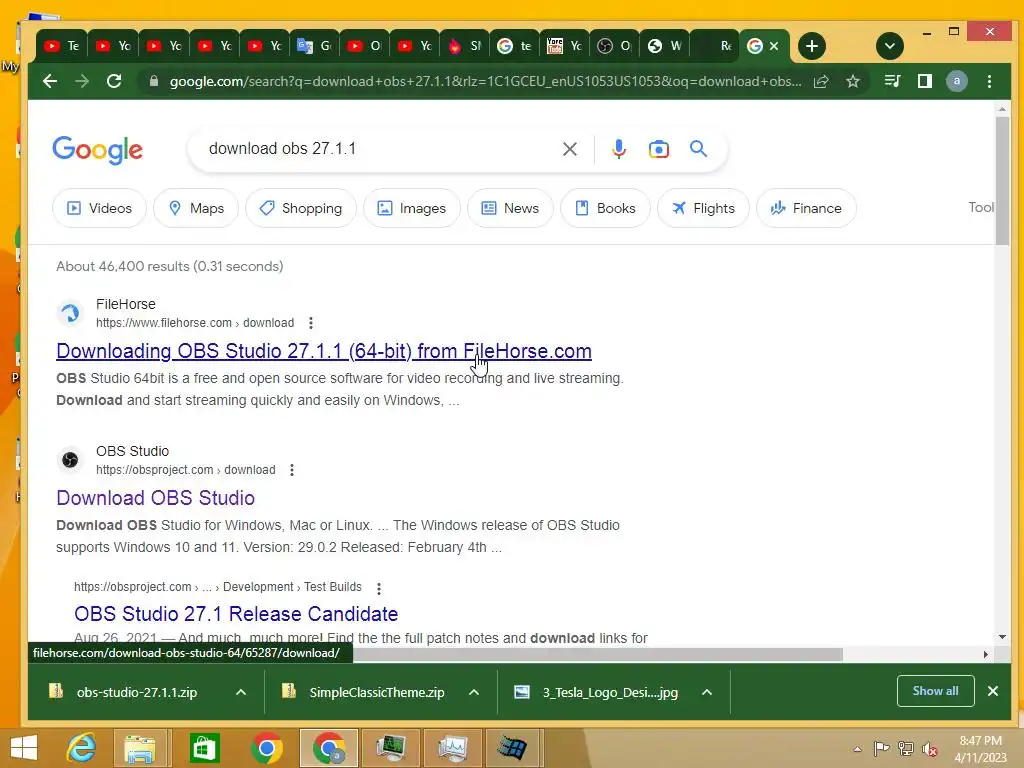The height and width of the screenshot is (768, 1024).
Task: Reload the Google search page
Action: point(114,81)
